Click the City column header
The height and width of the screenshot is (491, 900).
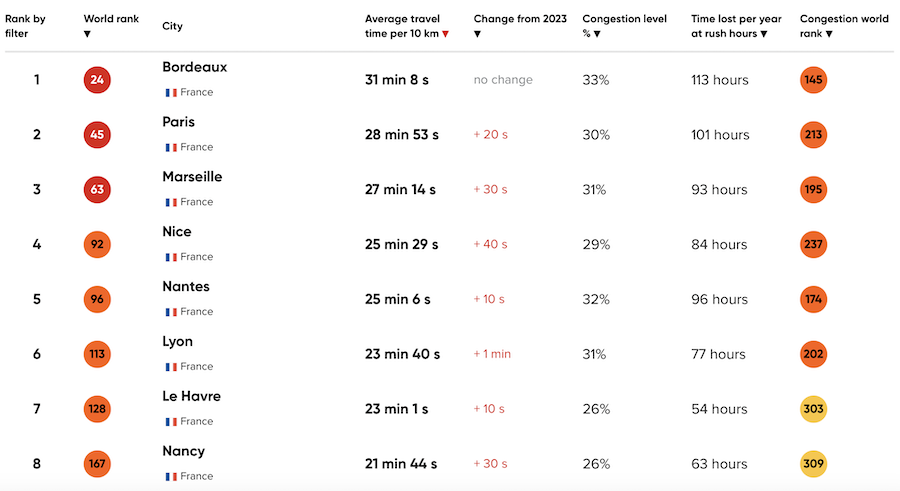172,26
